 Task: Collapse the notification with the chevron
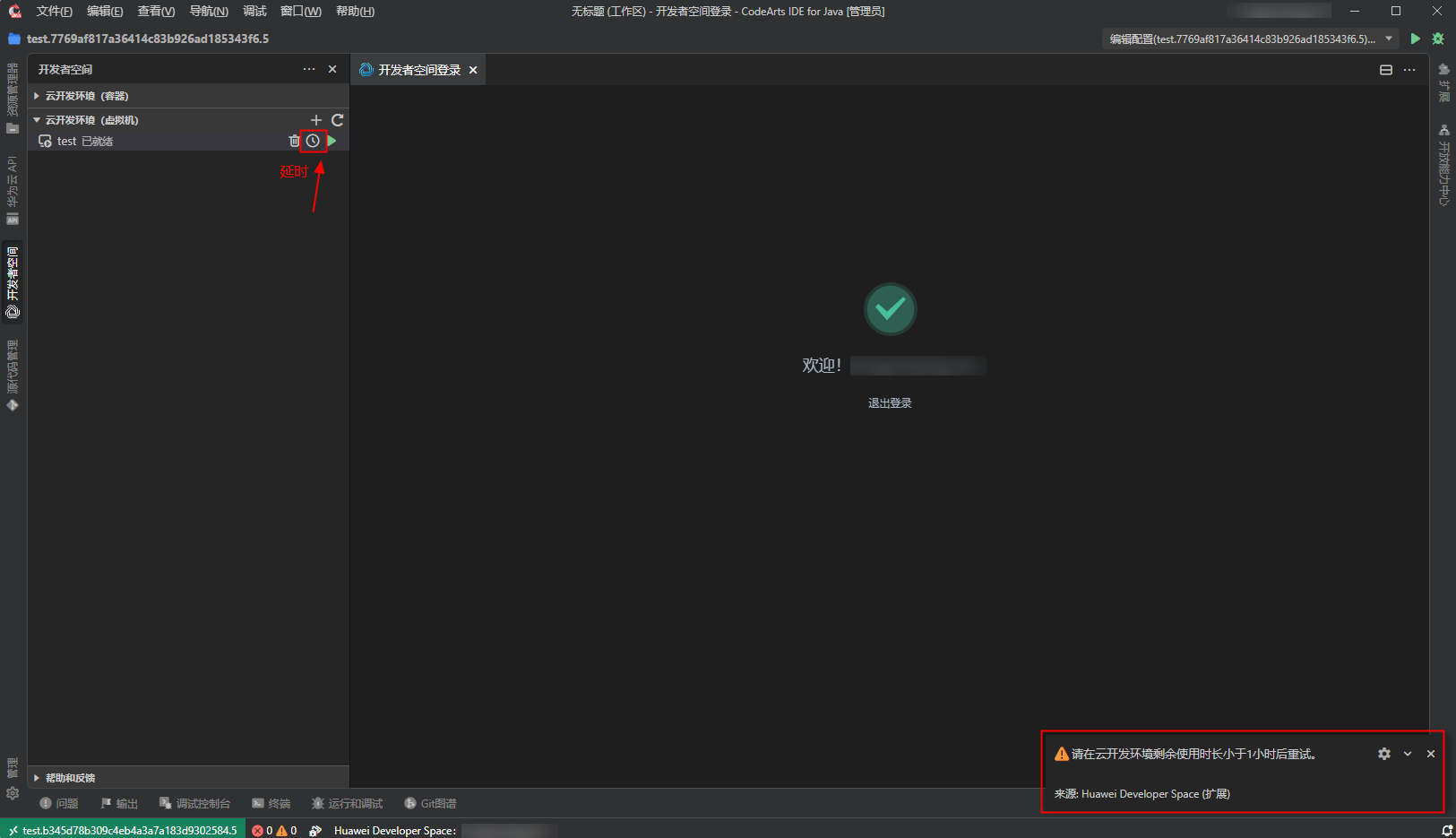[1408, 754]
